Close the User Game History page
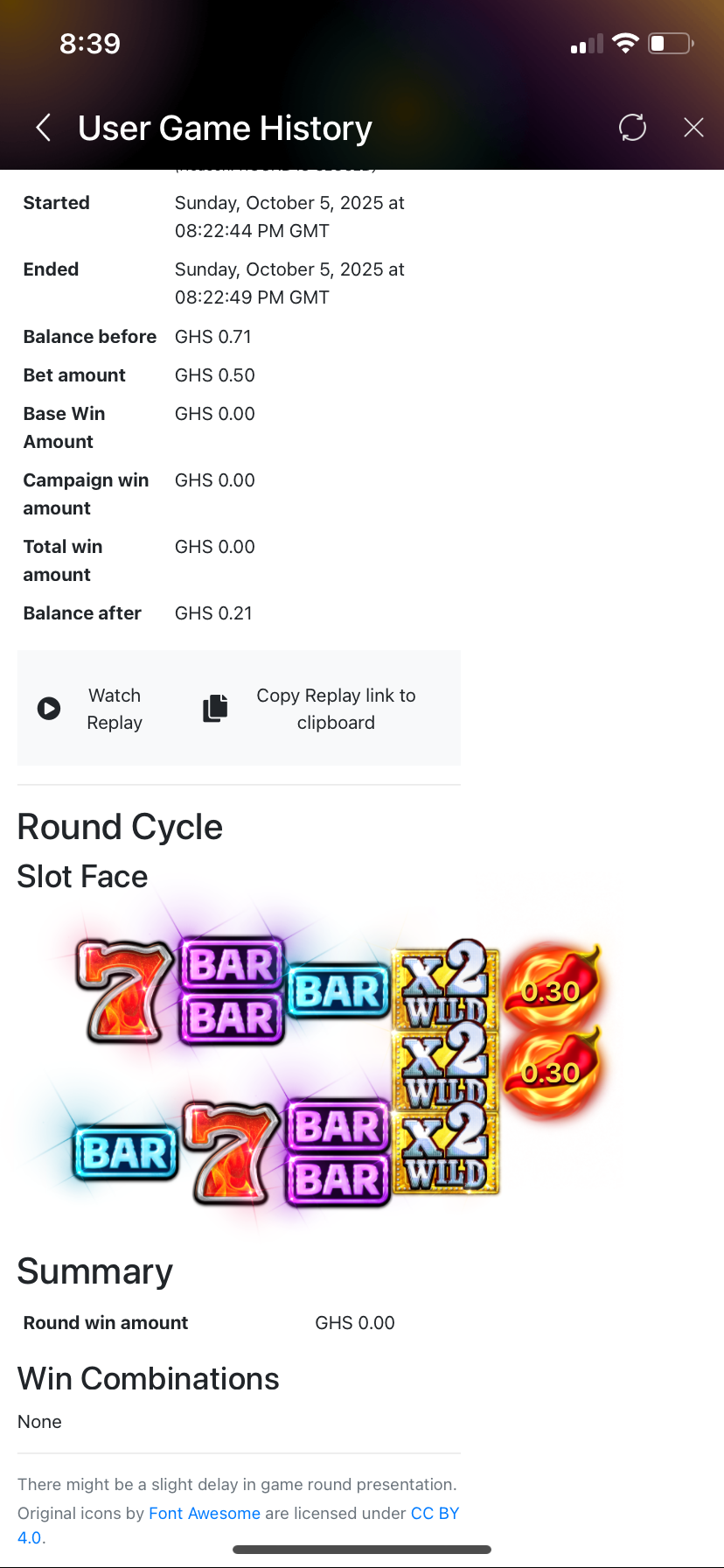 [x=693, y=128]
